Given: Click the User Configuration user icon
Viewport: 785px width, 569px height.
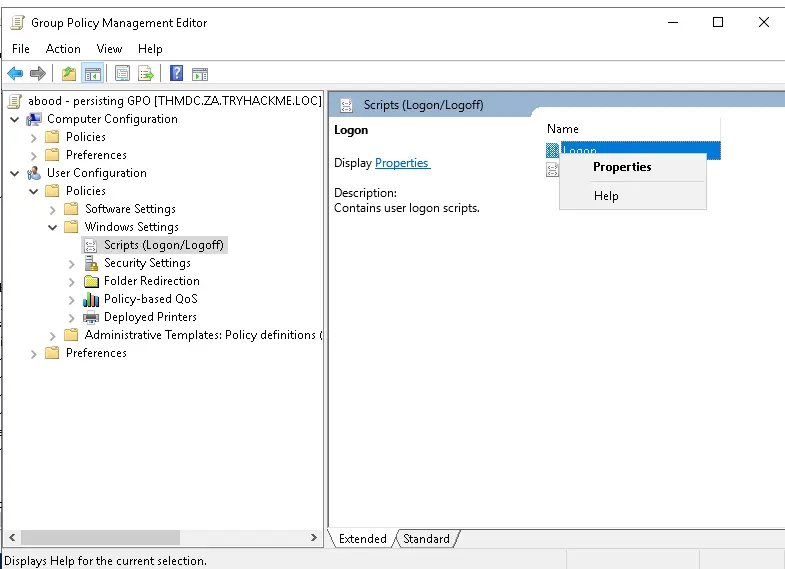Looking at the screenshot, I should click(34, 173).
